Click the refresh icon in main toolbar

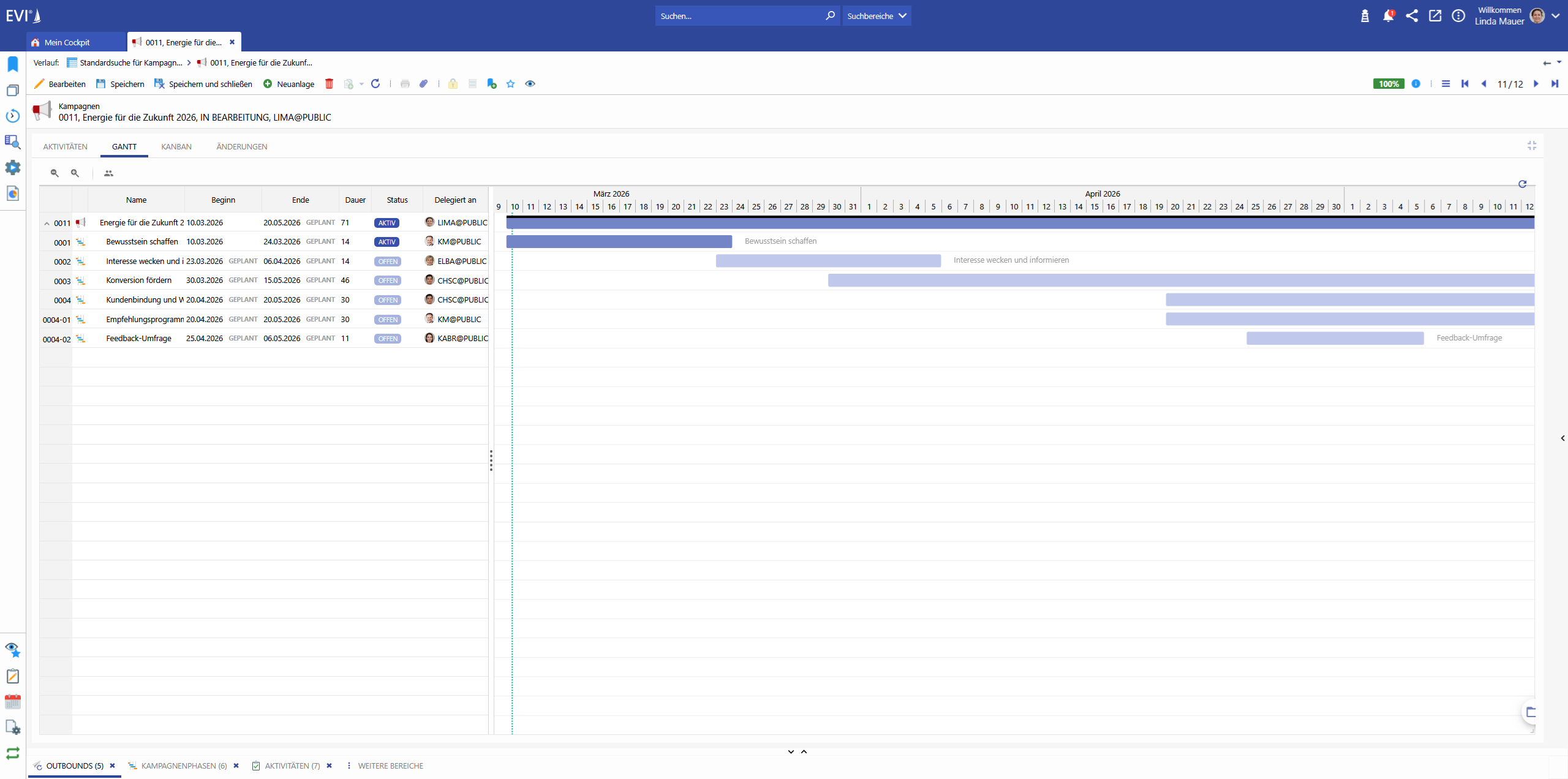tap(375, 84)
